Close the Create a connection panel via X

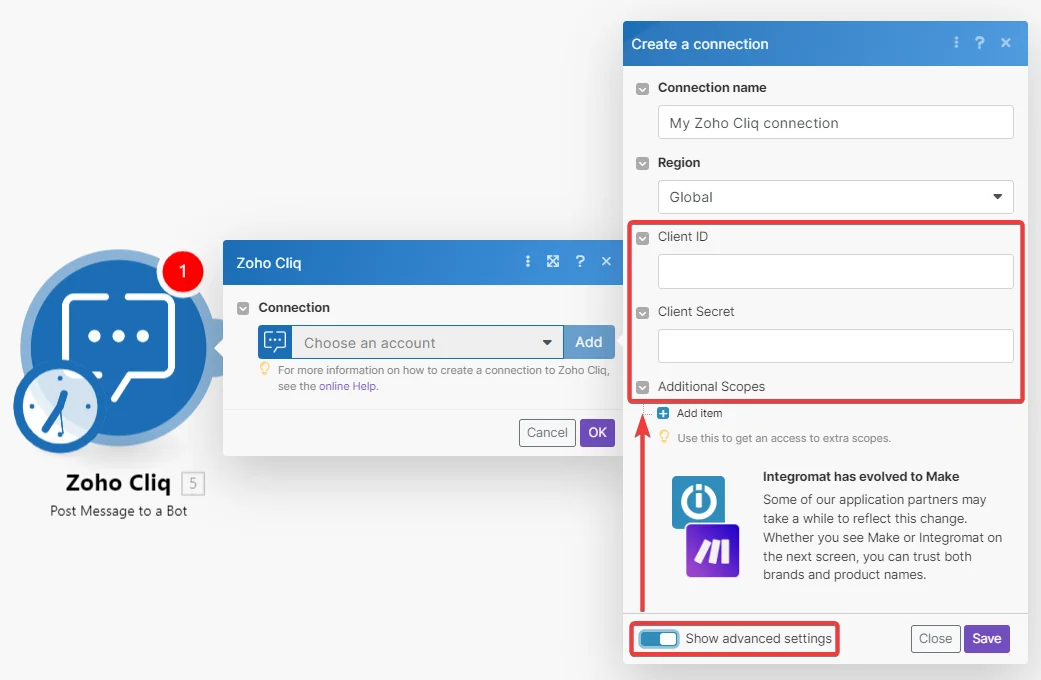pyautogui.click(x=1006, y=42)
